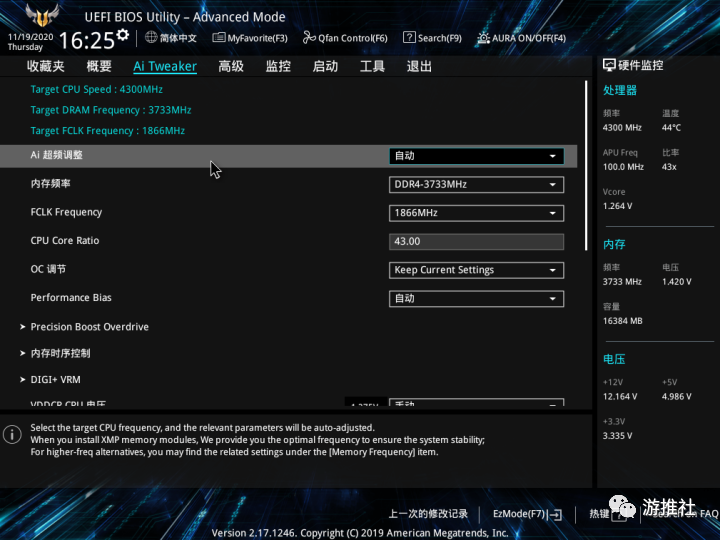This screenshot has height=540, width=720.
Task: Switch to the 高级 tab
Action: click(231, 66)
